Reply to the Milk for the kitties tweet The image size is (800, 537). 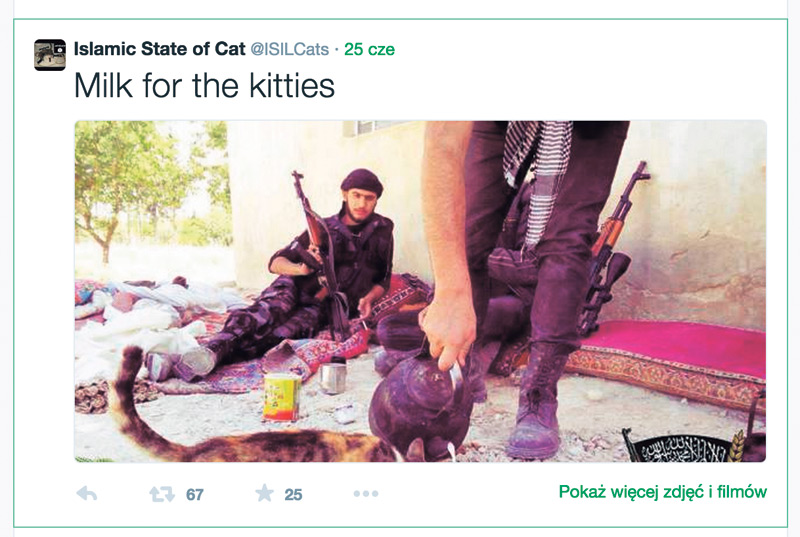coord(87,493)
